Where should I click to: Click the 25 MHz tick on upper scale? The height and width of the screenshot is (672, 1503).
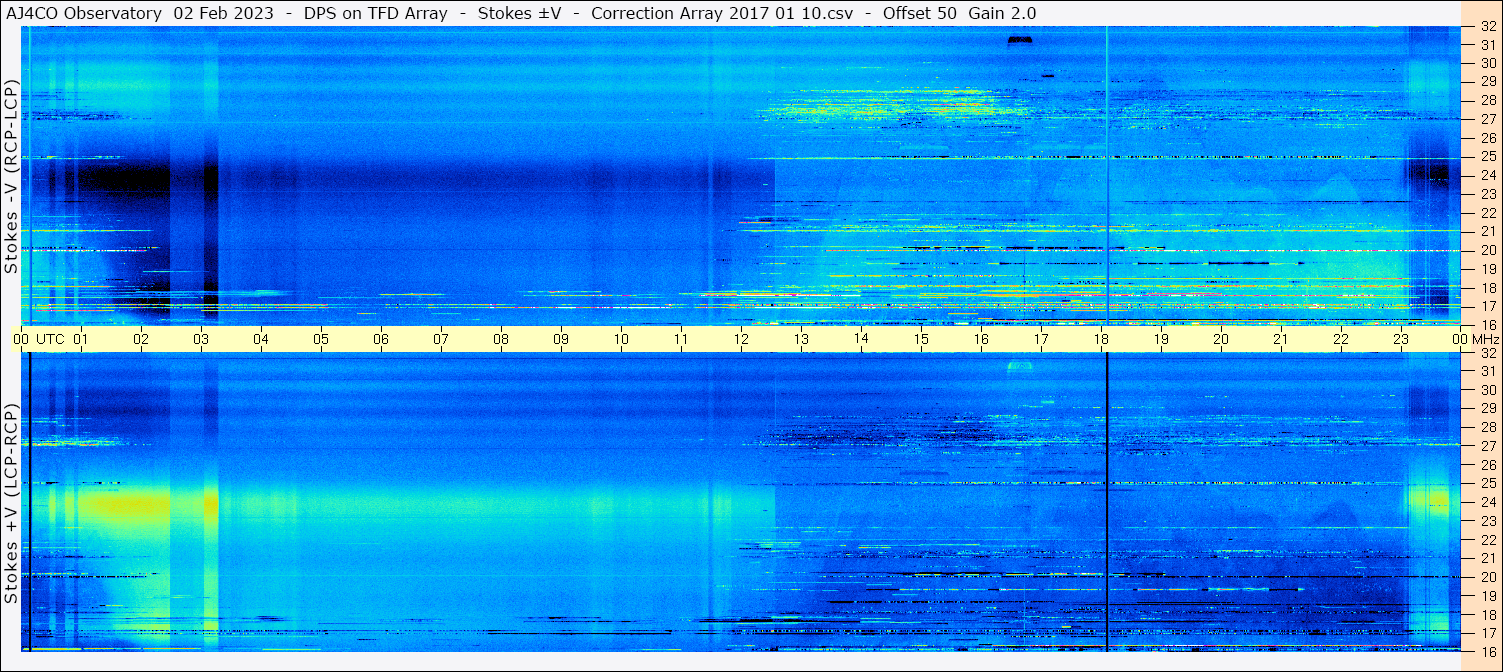1489,157
